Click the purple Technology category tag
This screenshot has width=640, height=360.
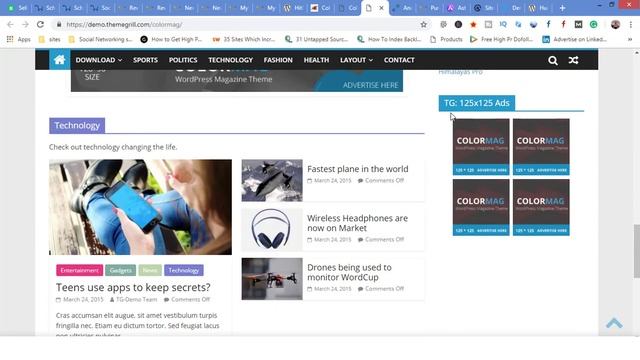[184, 270]
